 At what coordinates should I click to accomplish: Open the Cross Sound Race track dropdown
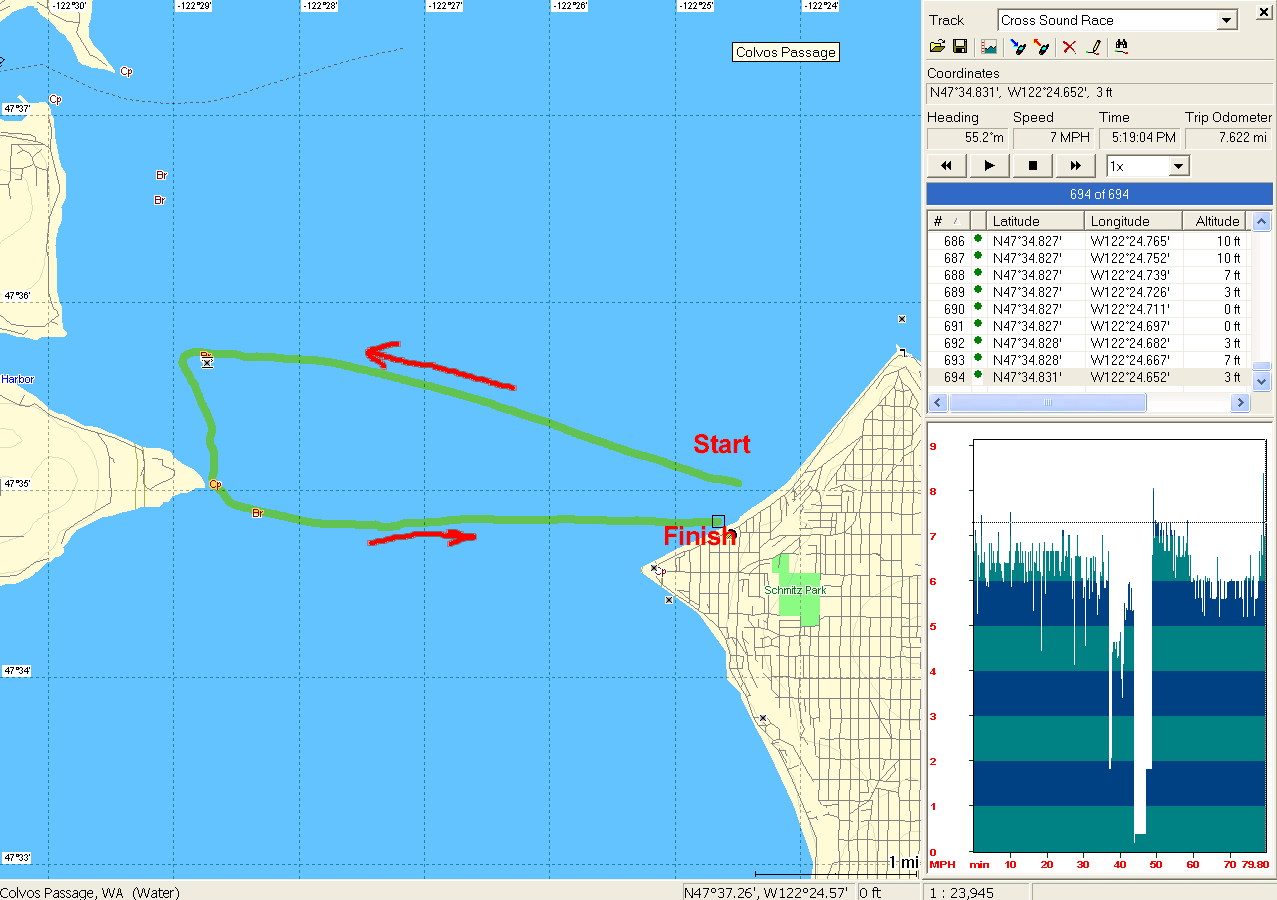click(1227, 21)
